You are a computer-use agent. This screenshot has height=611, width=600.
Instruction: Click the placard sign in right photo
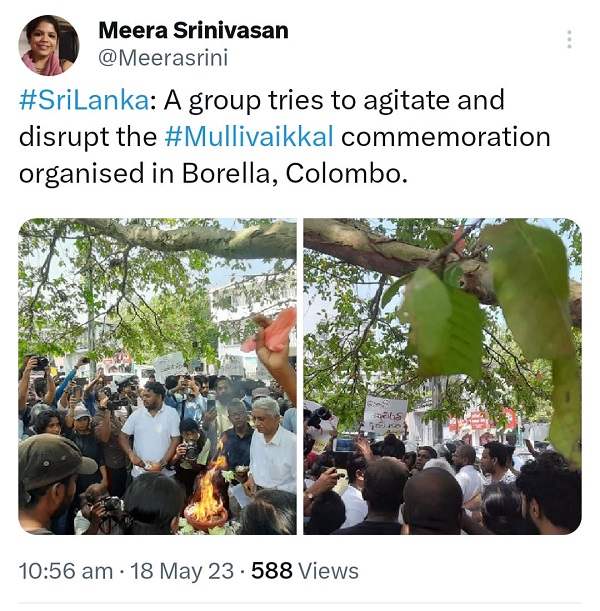[x=385, y=415]
